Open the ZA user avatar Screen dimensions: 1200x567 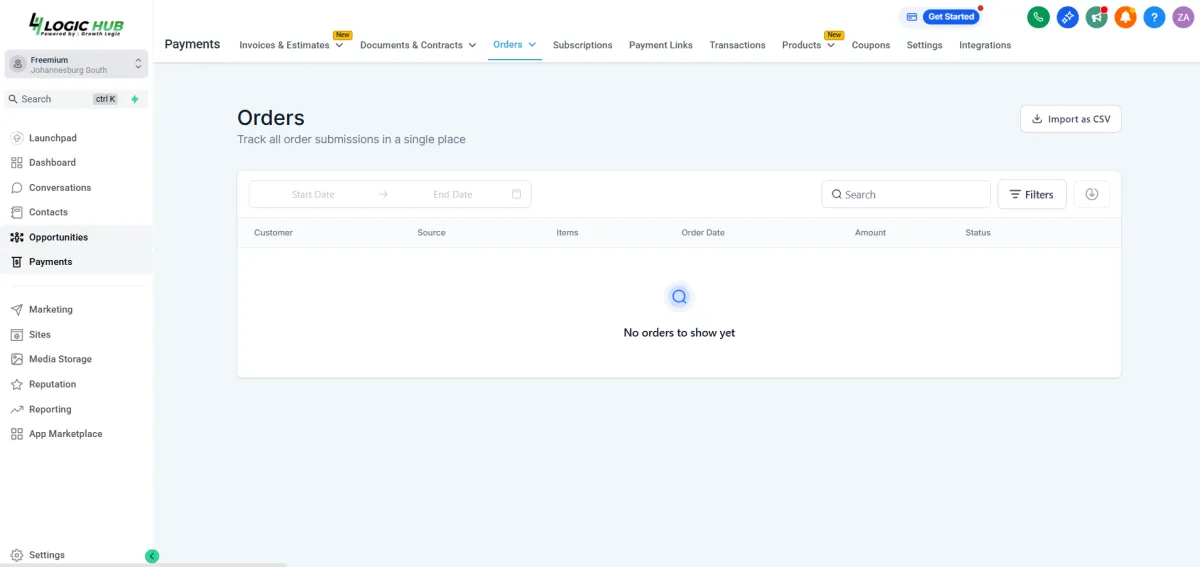pos(1183,17)
